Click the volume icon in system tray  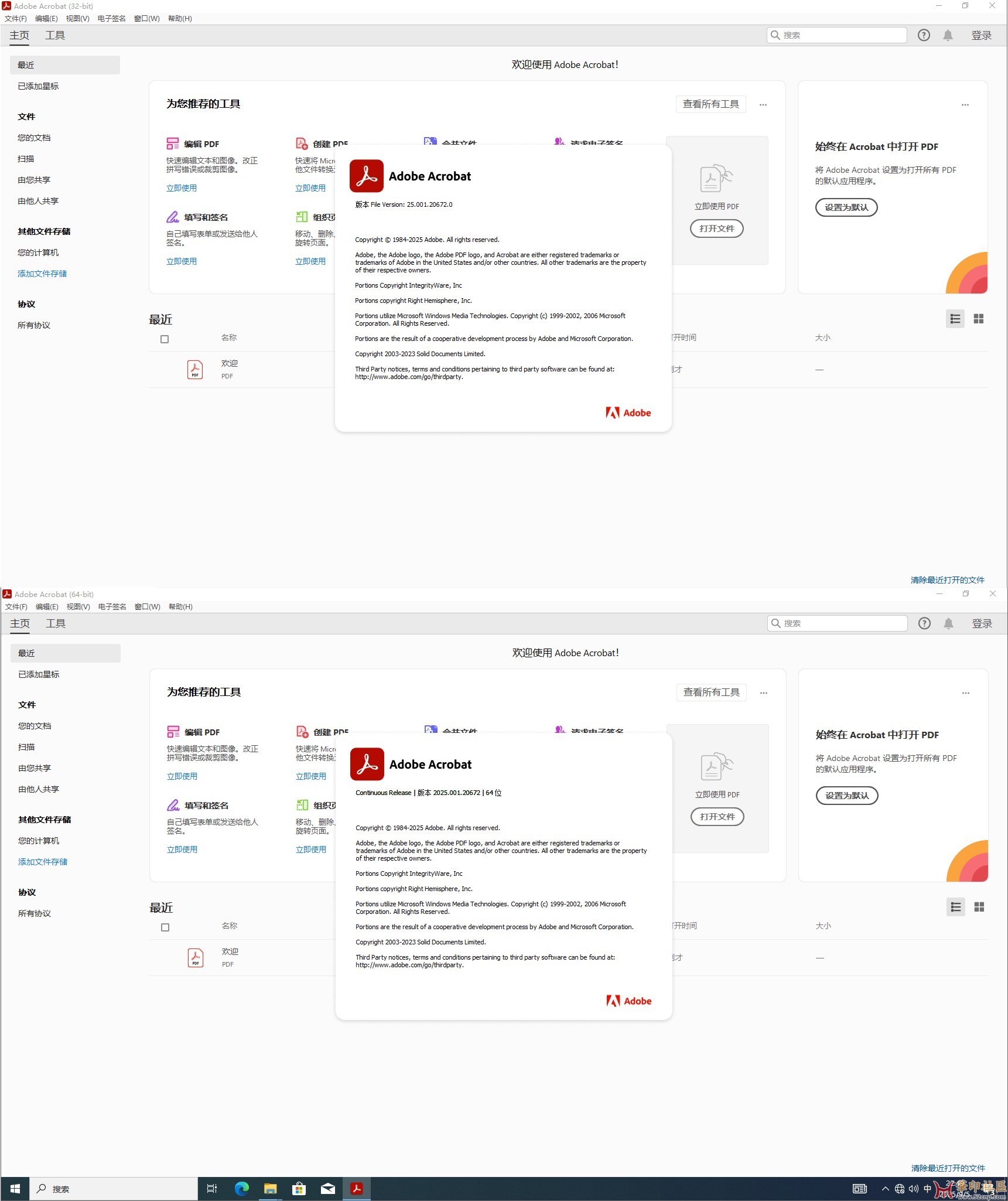(x=914, y=1189)
